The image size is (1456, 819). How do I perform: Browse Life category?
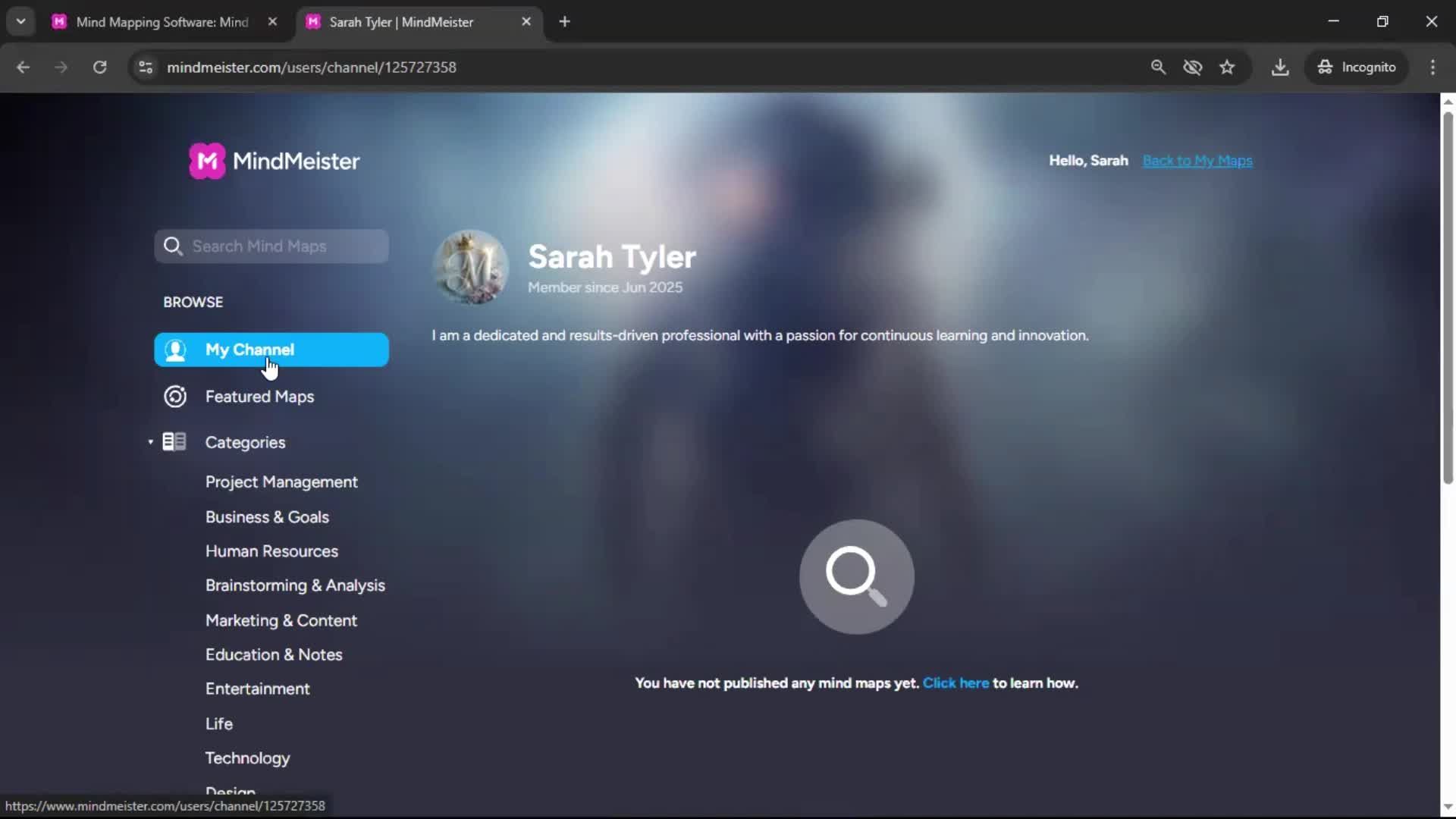coord(218,723)
